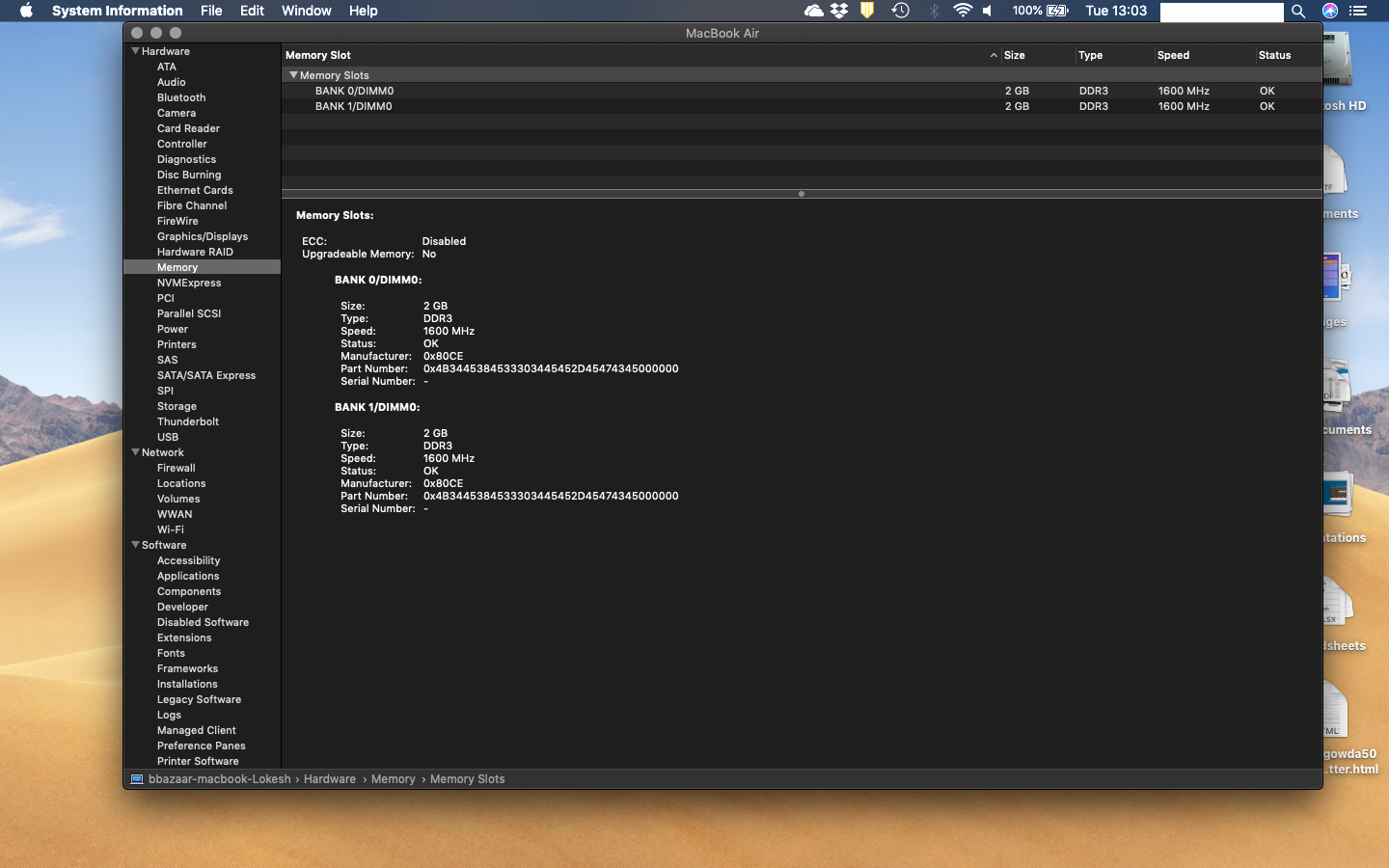Image resolution: width=1389 pixels, height=868 pixels.
Task: Click the Status column header
Action: (1274, 55)
